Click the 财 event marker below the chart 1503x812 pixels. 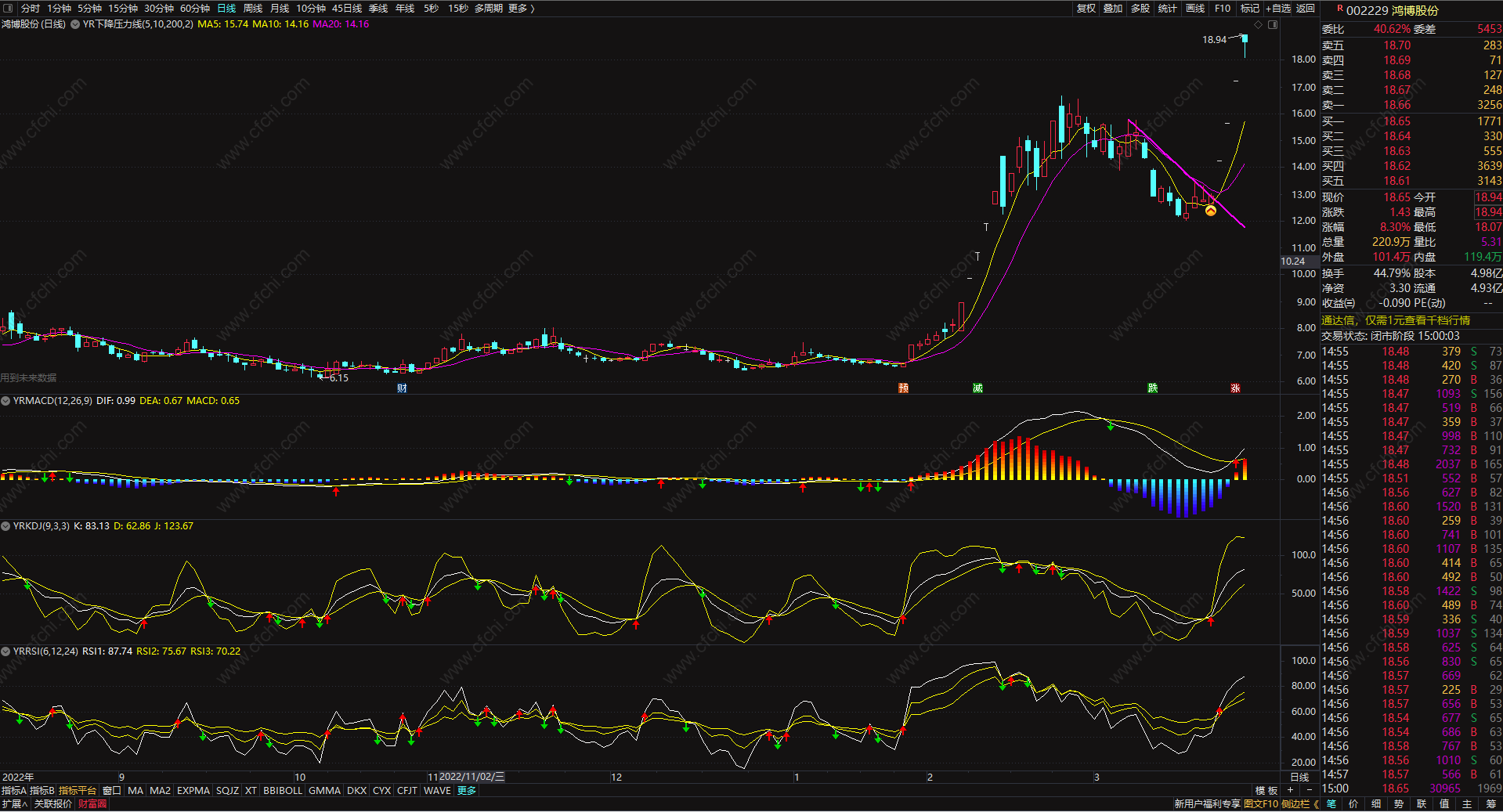click(402, 388)
